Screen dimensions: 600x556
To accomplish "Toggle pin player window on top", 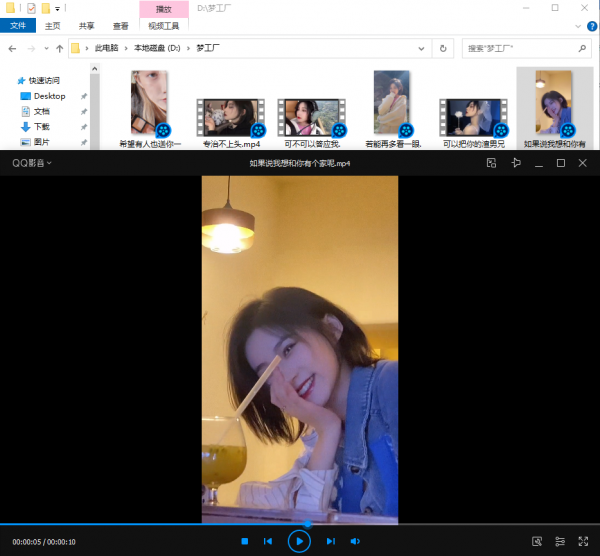I will pyautogui.click(x=516, y=162).
